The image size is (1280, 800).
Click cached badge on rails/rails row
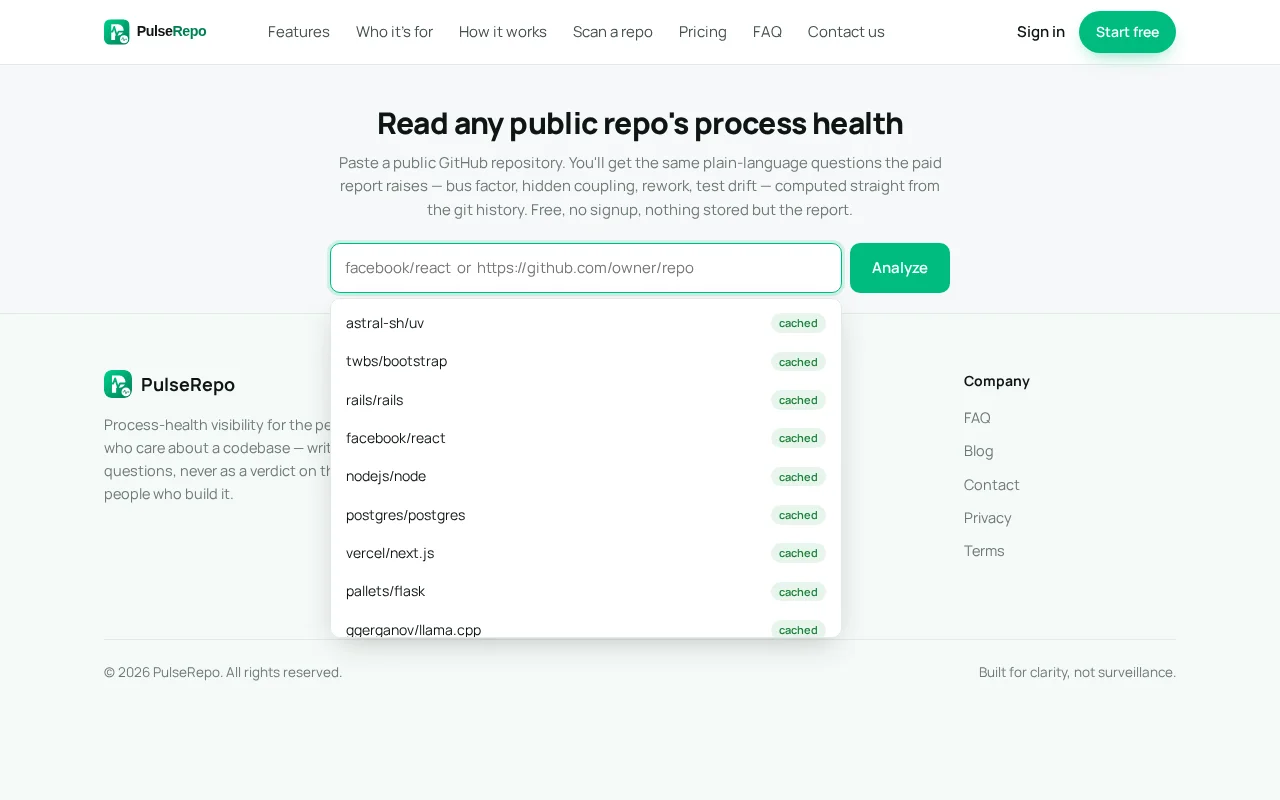point(798,400)
